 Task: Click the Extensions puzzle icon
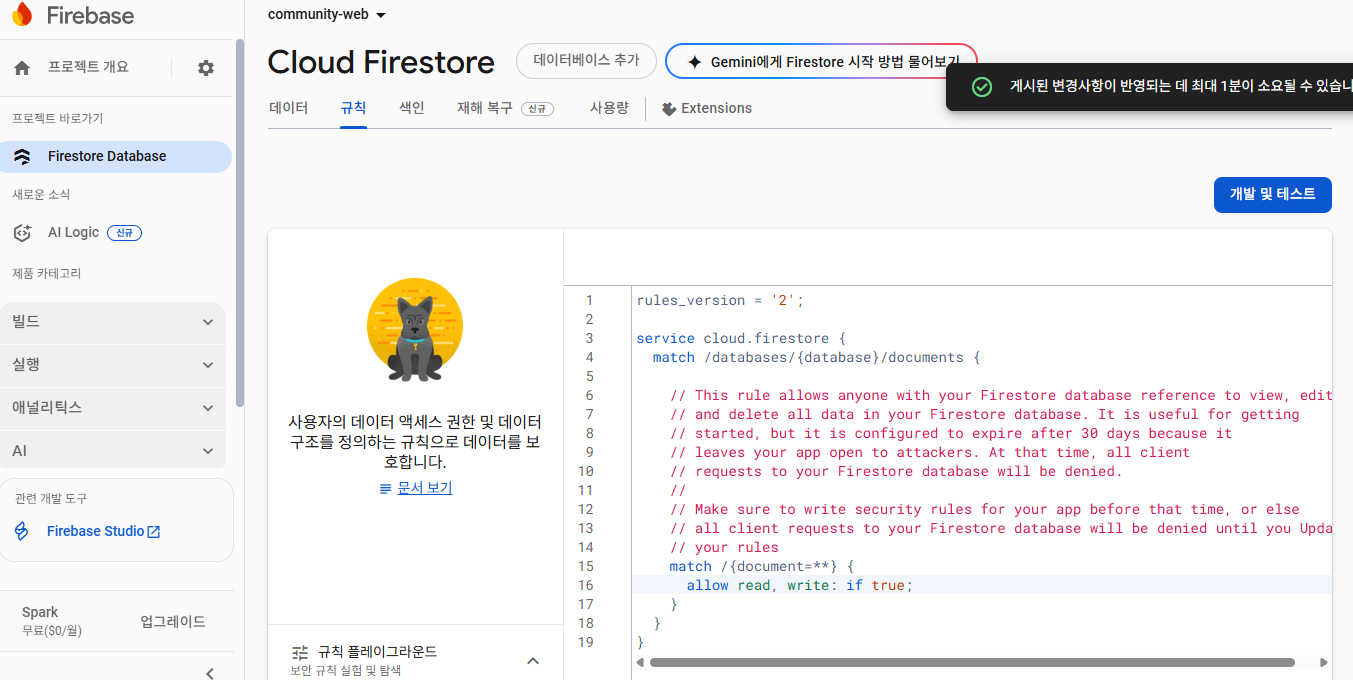[x=669, y=109]
